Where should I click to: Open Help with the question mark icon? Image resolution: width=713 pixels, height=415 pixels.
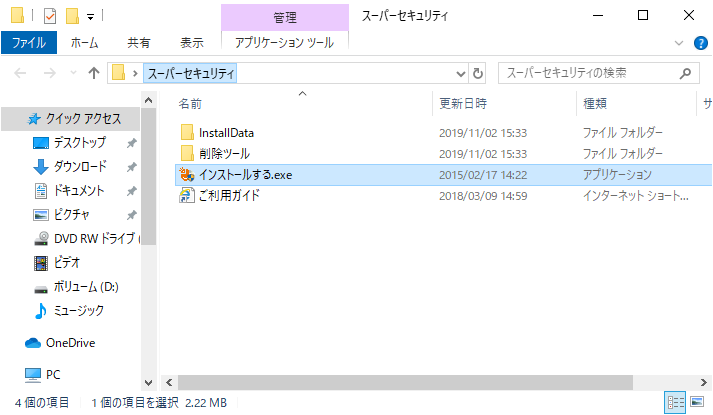(x=701, y=43)
